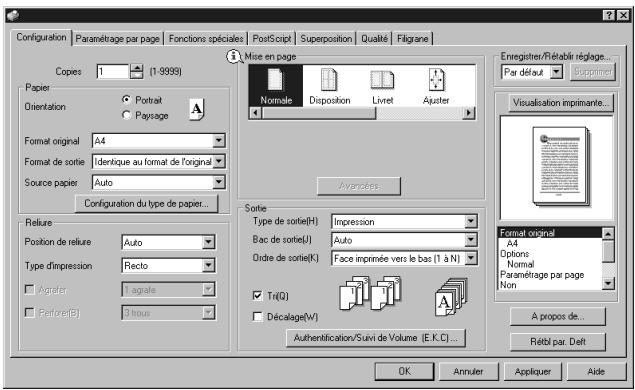Decrease copies with the down spinner arrow
The width and height of the screenshot is (635, 390).
coord(137,75)
